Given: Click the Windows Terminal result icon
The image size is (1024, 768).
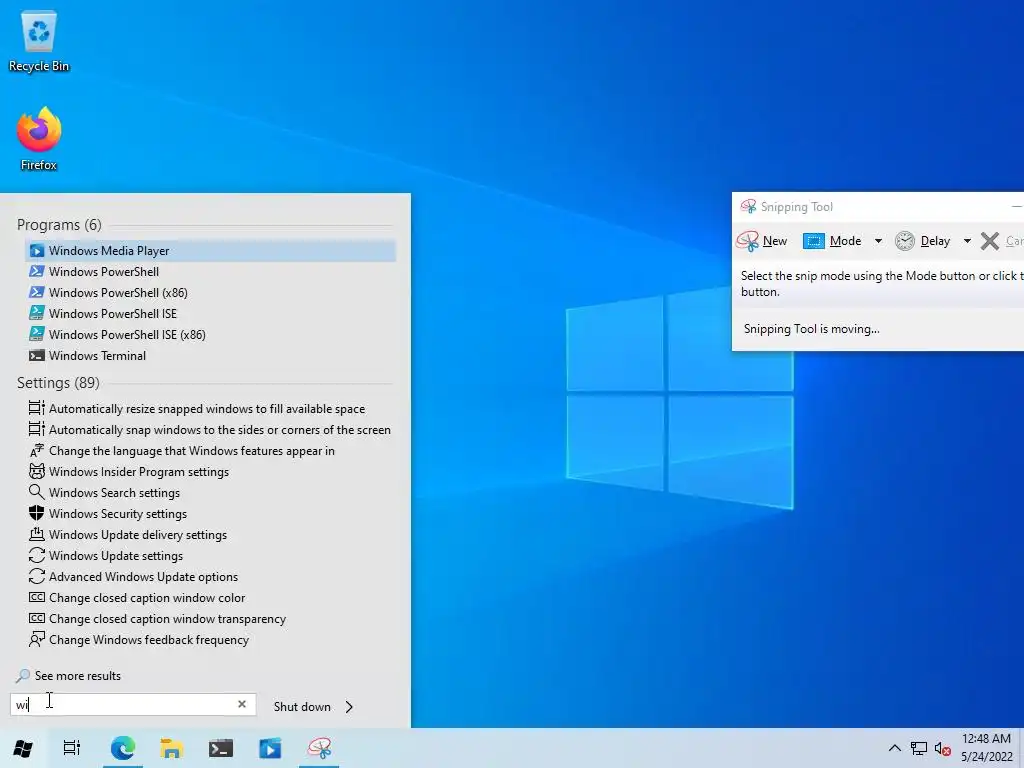Looking at the screenshot, I should click(x=37, y=355).
